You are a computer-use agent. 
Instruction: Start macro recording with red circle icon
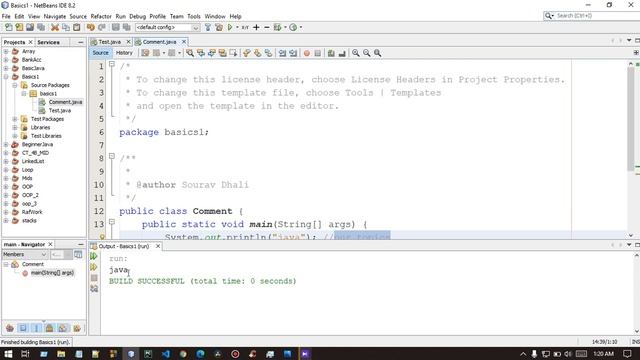pos(307,53)
